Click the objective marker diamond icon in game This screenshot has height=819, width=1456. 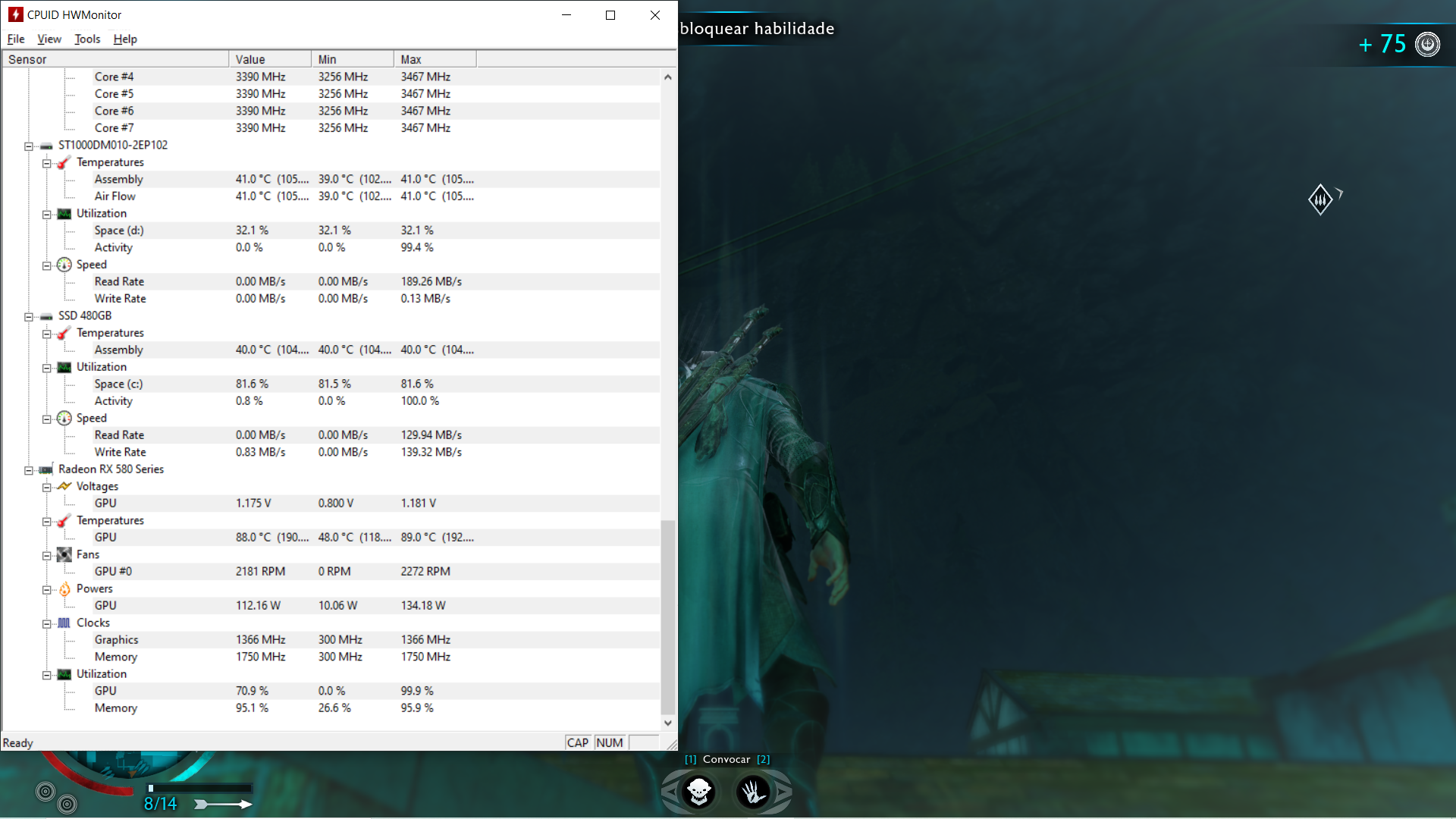pyautogui.click(x=1320, y=199)
